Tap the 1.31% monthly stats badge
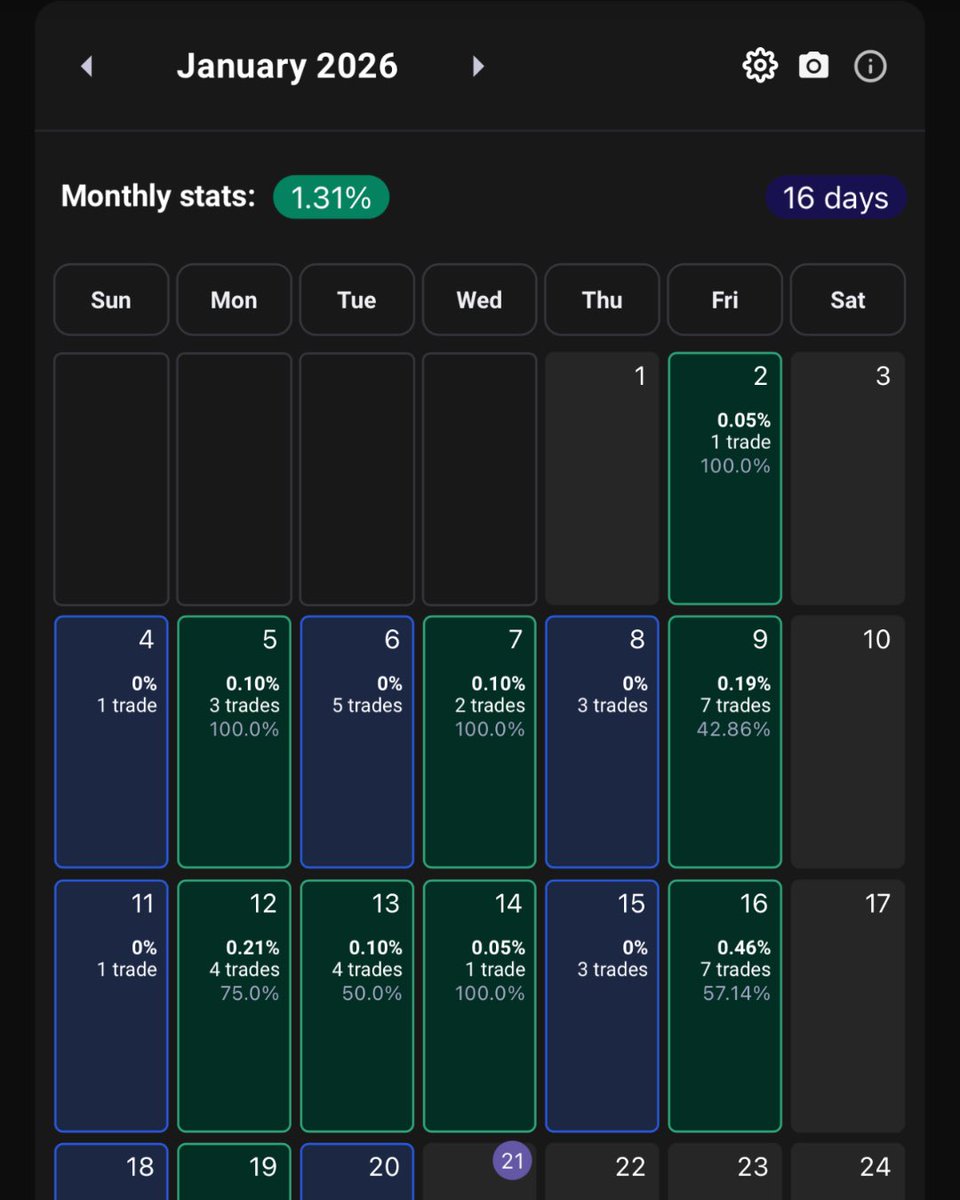 331,197
